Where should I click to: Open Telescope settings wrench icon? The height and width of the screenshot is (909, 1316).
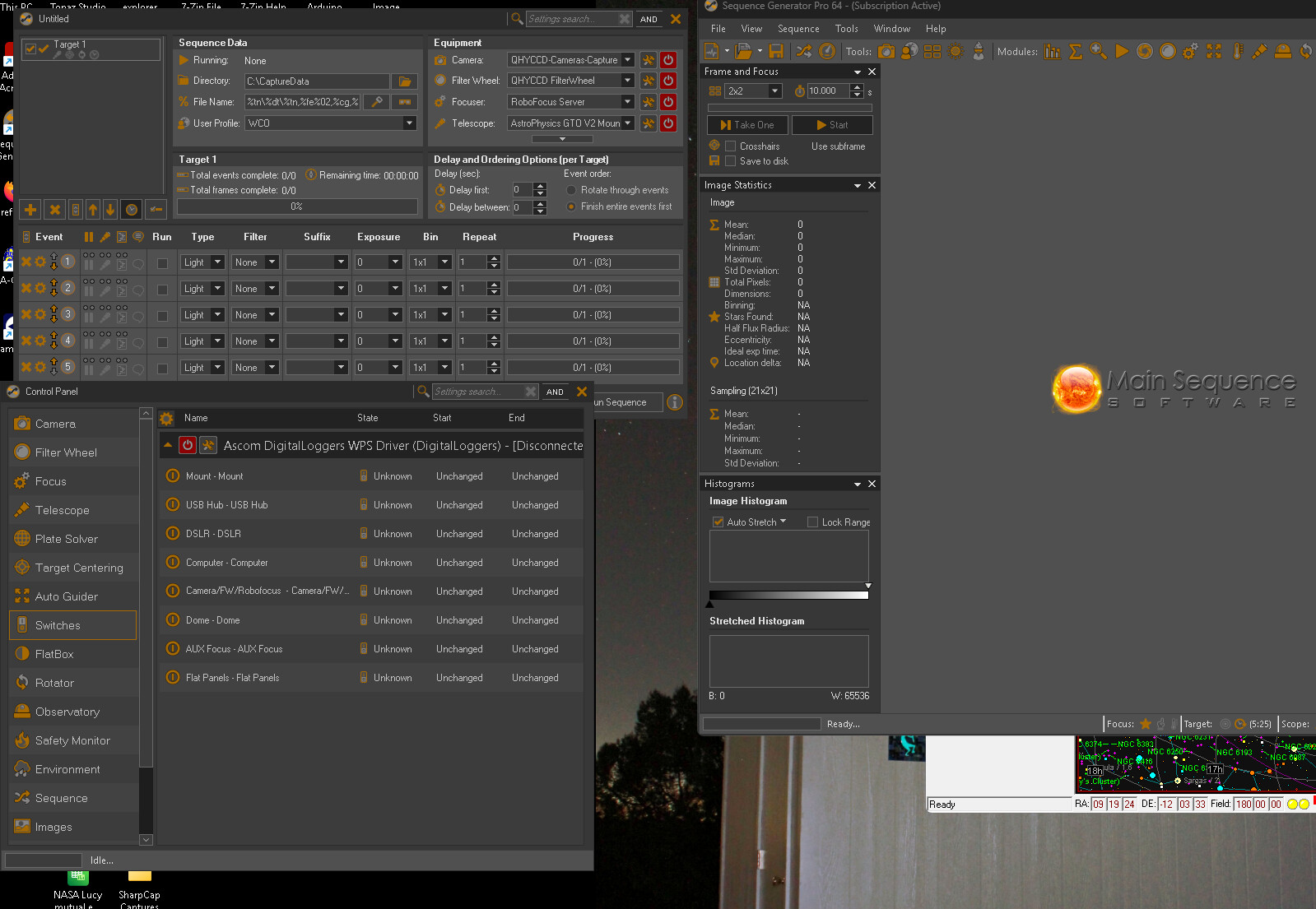pyautogui.click(x=649, y=123)
